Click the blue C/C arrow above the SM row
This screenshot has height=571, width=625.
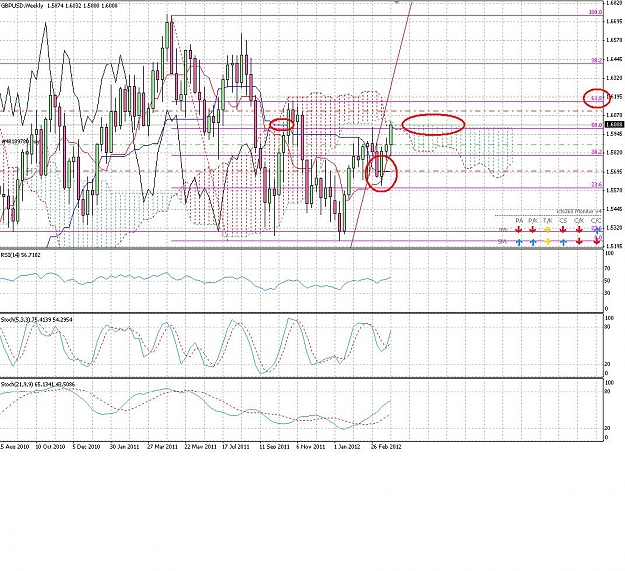coord(597,230)
